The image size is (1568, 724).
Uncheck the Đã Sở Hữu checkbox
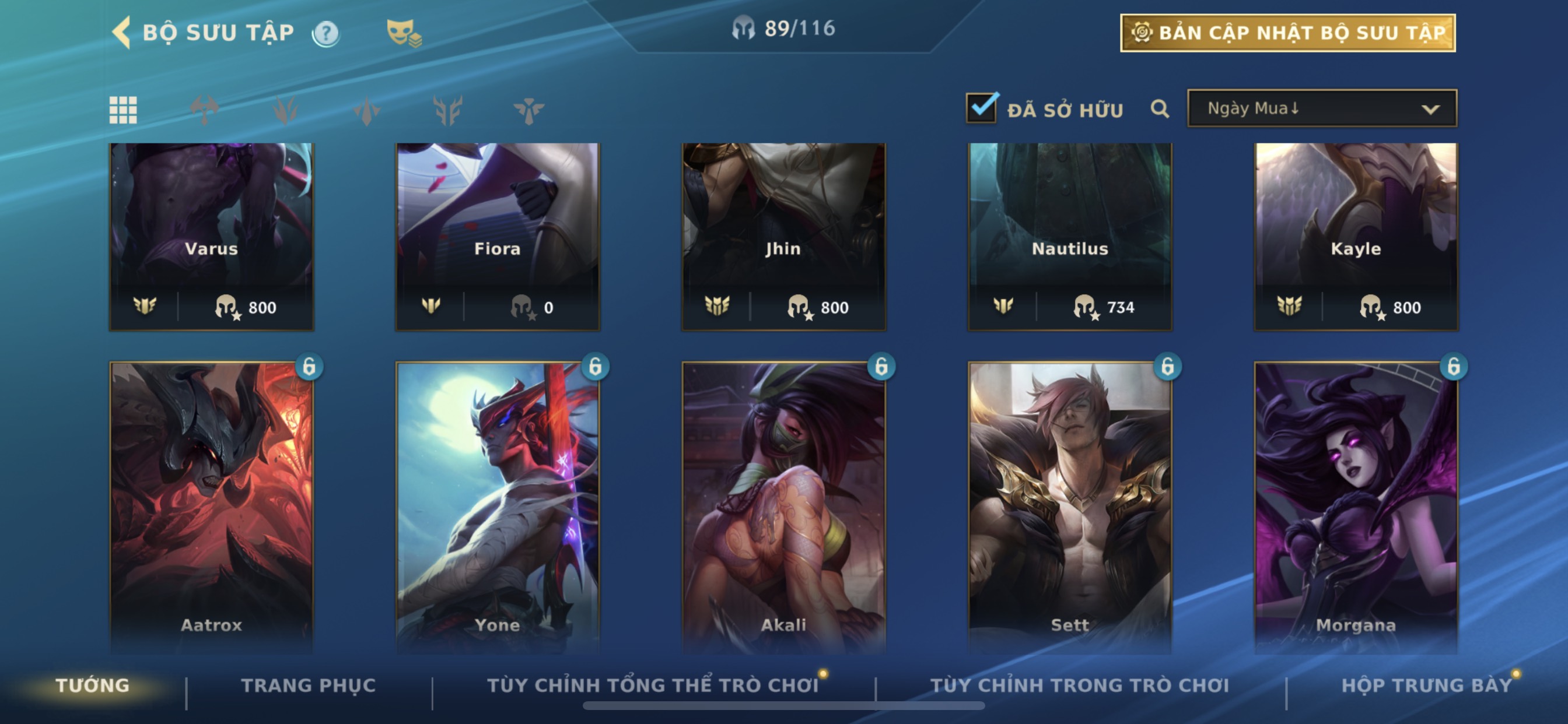(x=981, y=108)
